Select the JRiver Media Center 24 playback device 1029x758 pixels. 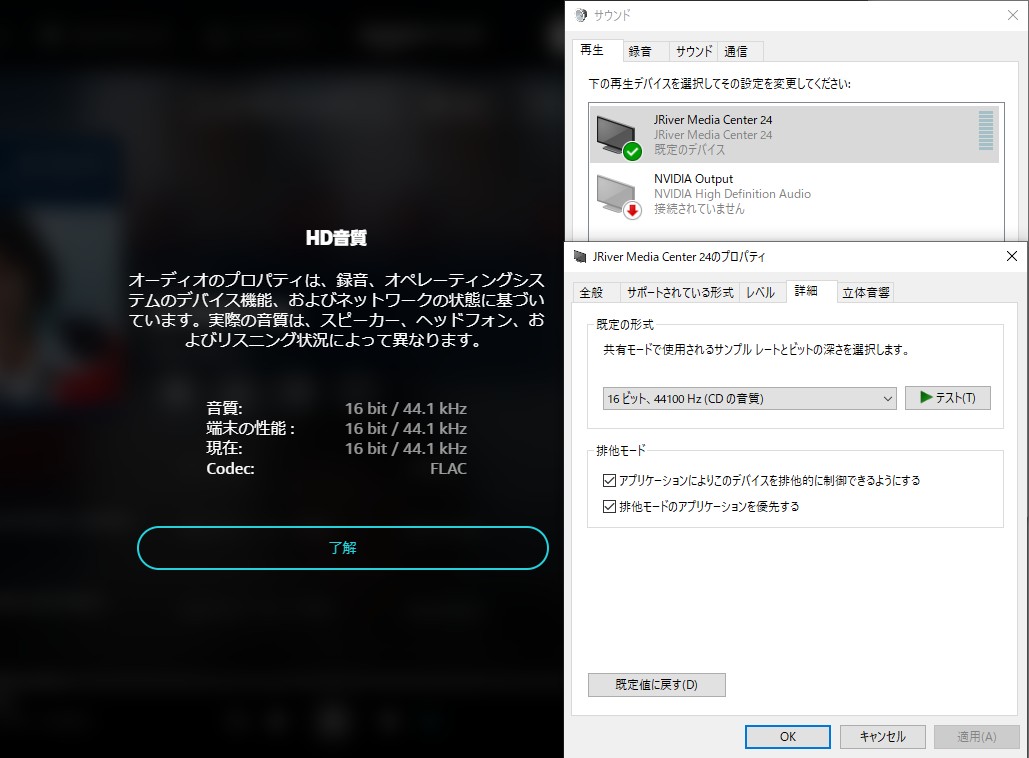[794, 135]
